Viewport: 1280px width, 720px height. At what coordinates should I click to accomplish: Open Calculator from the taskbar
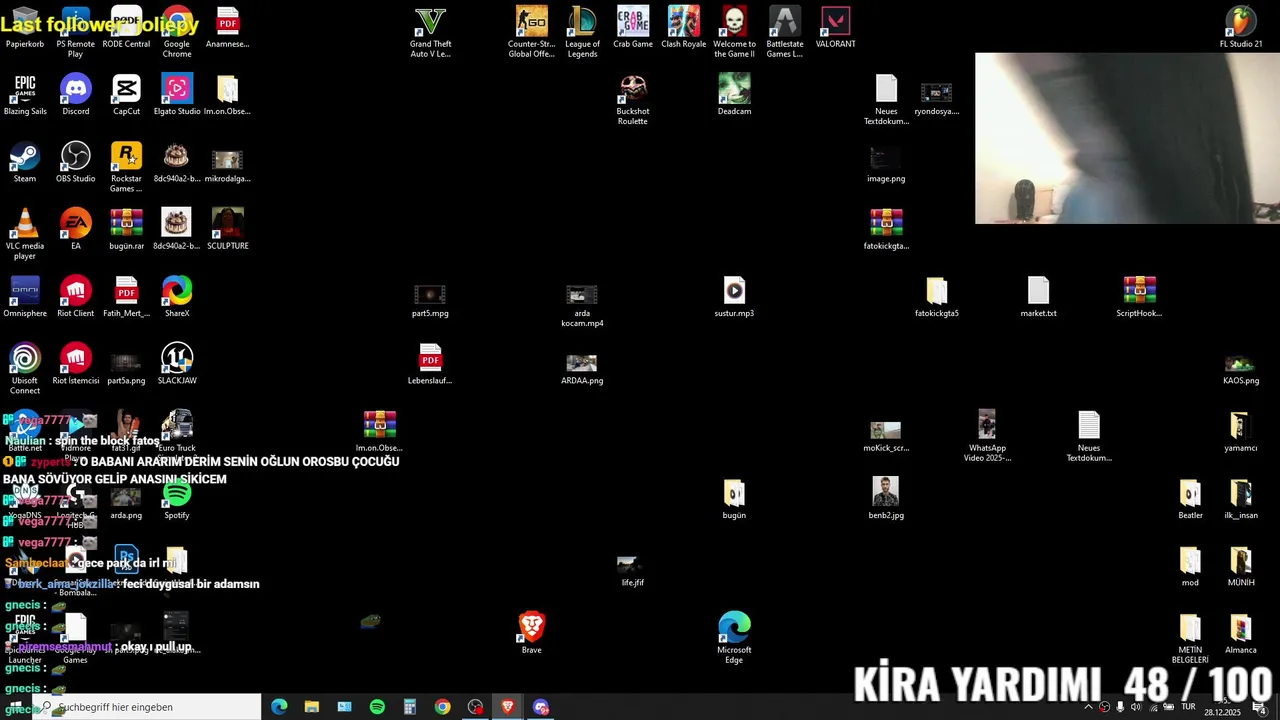(410, 707)
